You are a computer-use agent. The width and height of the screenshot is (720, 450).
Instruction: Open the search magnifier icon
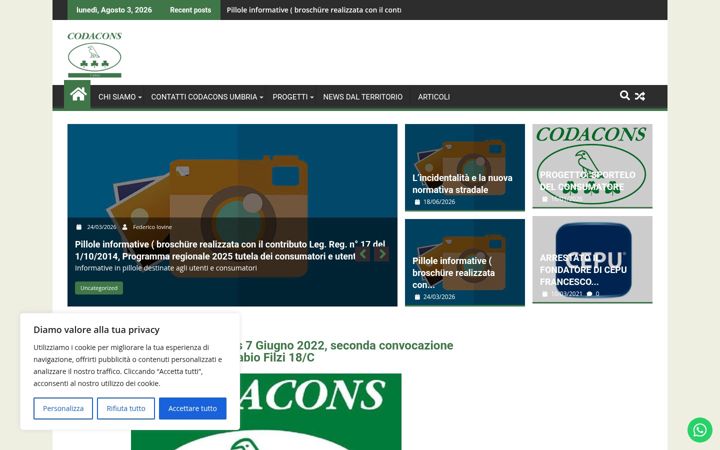click(624, 96)
